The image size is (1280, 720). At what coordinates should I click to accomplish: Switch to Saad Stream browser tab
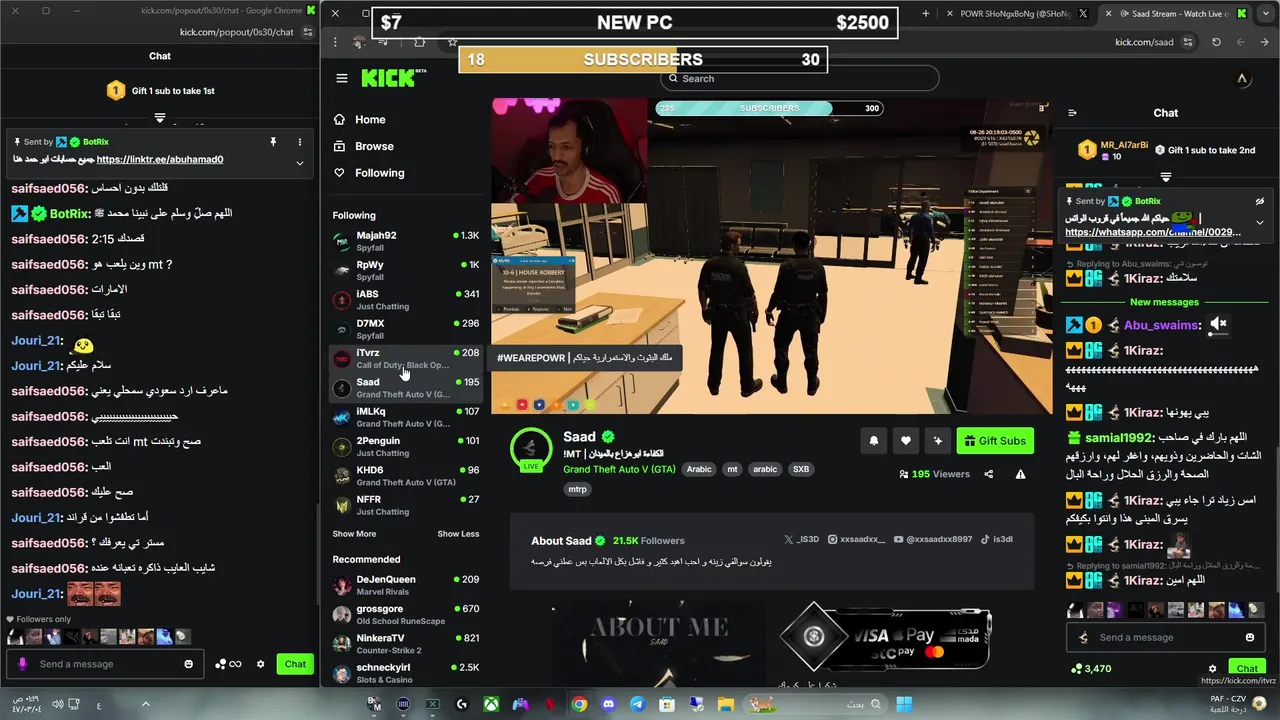(x=1175, y=14)
